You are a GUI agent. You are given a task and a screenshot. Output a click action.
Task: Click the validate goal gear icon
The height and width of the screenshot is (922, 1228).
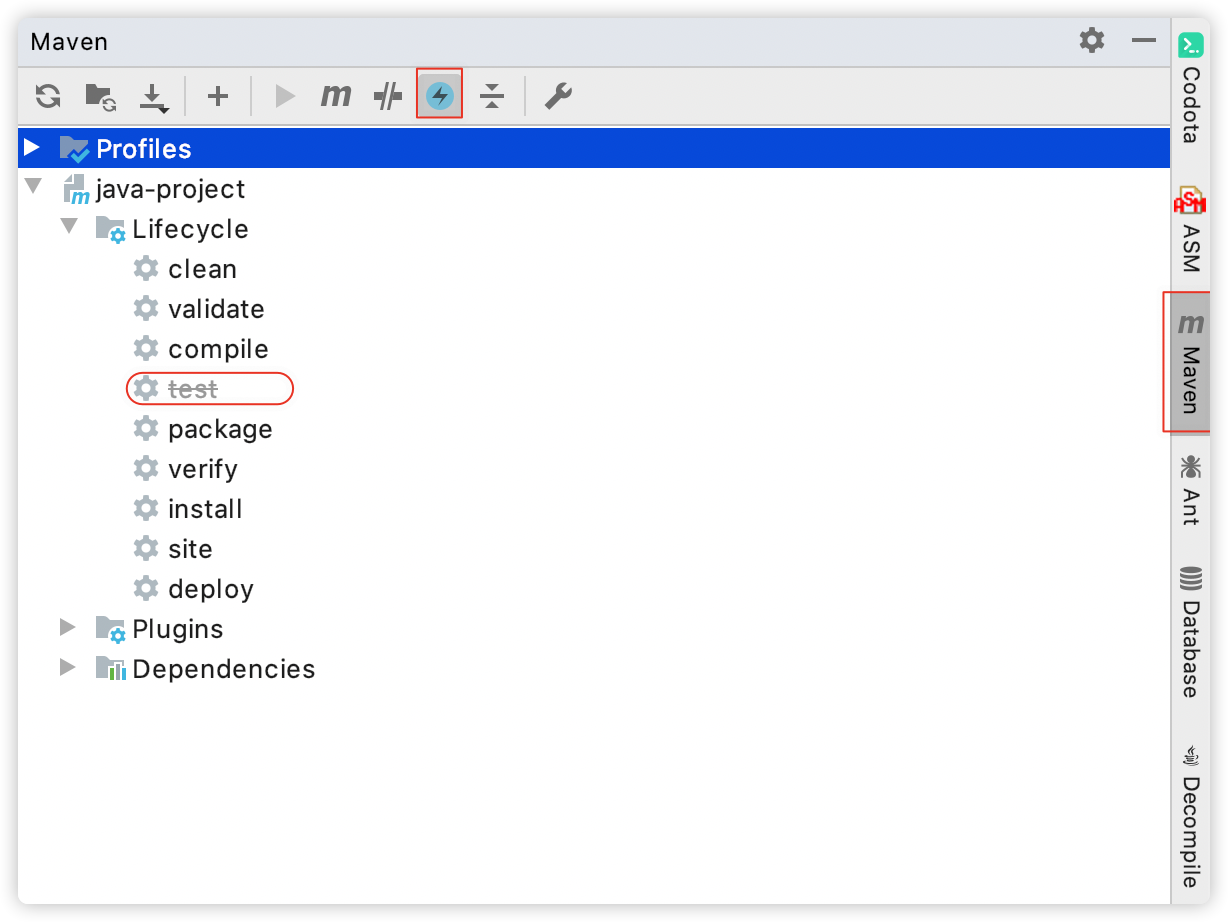(146, 308)
